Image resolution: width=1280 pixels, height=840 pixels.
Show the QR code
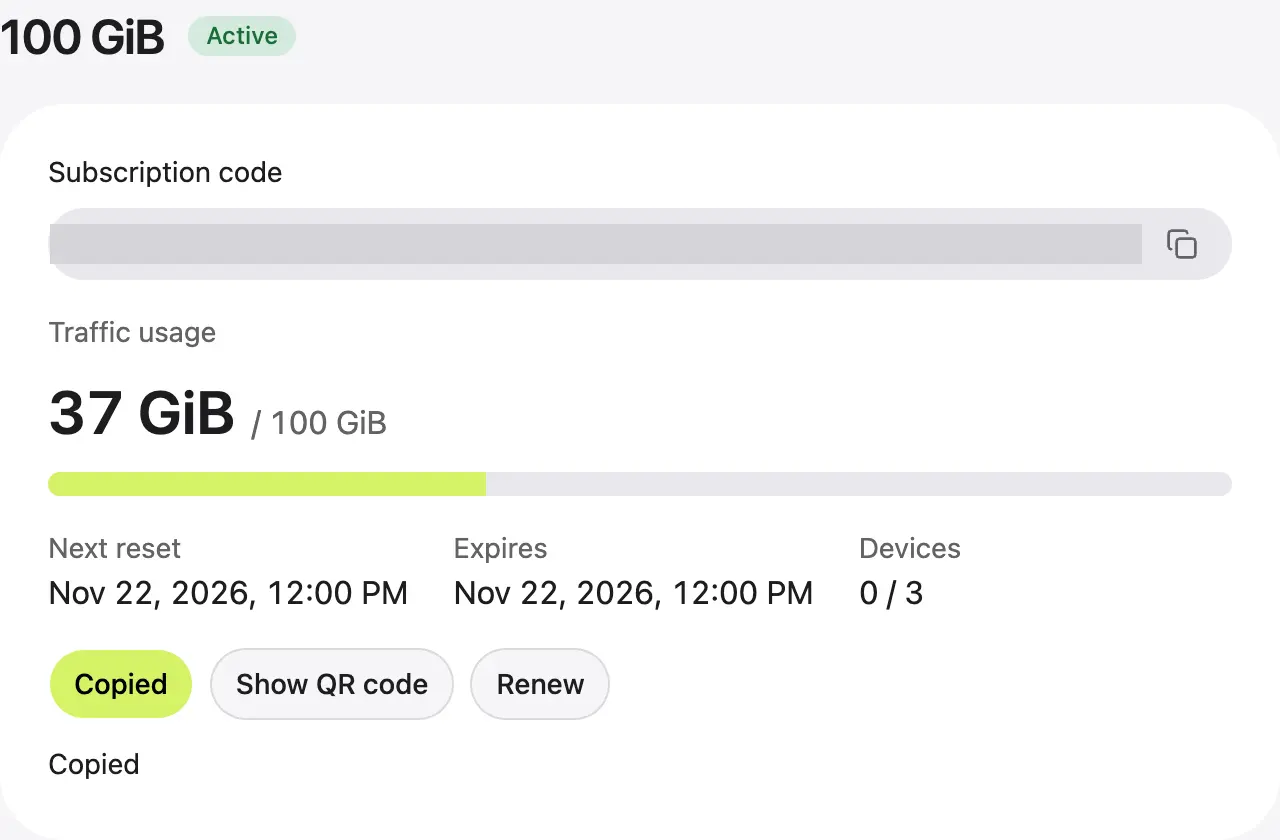[x=332, y=684]
